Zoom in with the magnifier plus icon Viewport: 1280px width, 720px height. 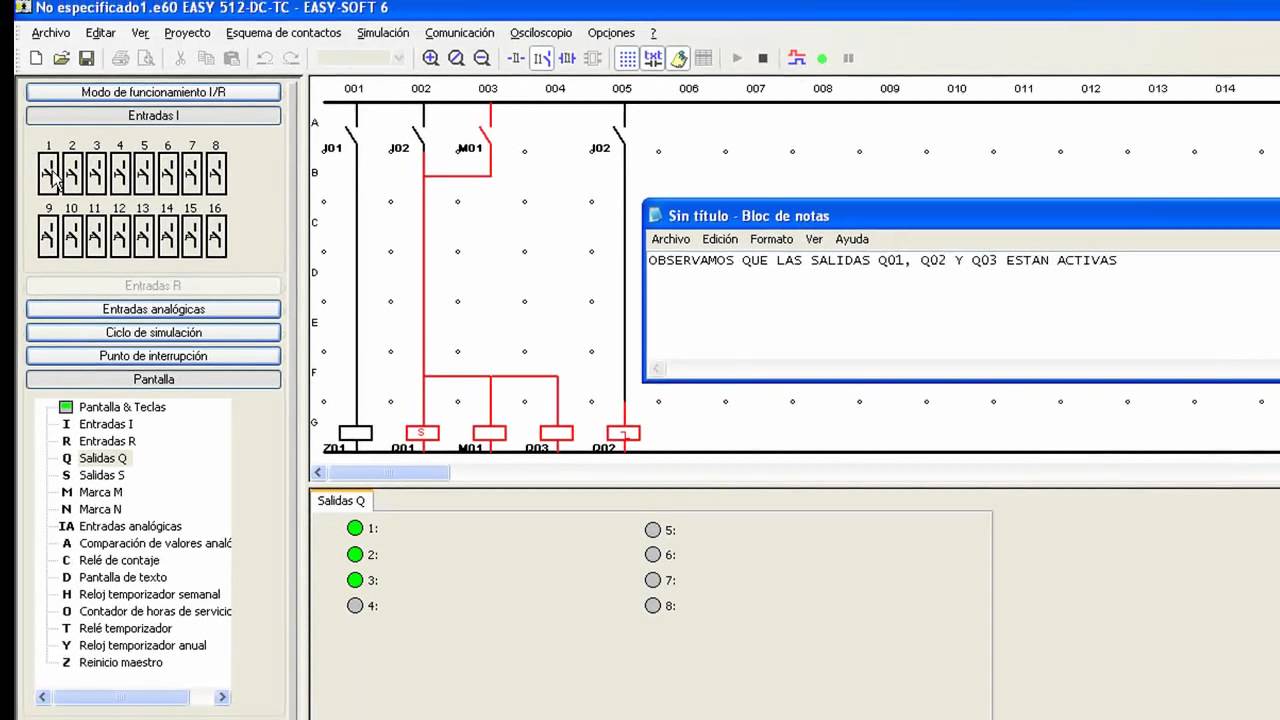click(x=431, y=58)
